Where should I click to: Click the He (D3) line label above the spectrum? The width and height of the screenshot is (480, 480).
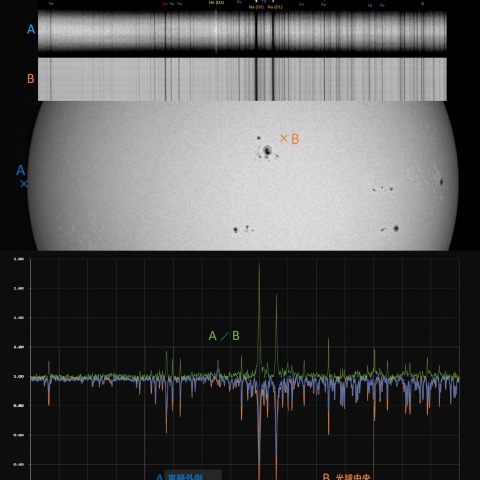[x=216, y=3]
